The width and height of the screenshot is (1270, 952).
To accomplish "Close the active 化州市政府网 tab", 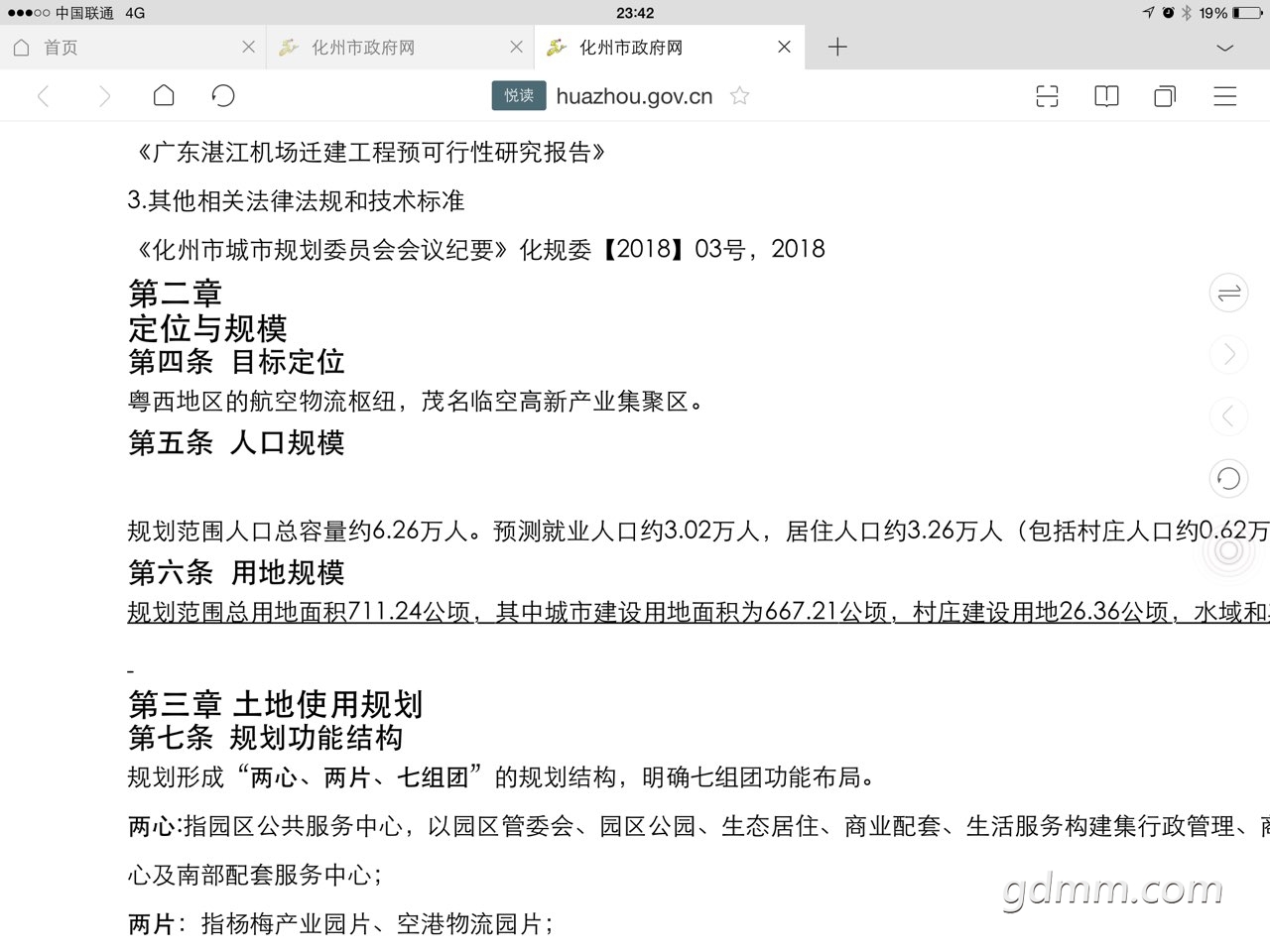I will click(x=784, y=47).
